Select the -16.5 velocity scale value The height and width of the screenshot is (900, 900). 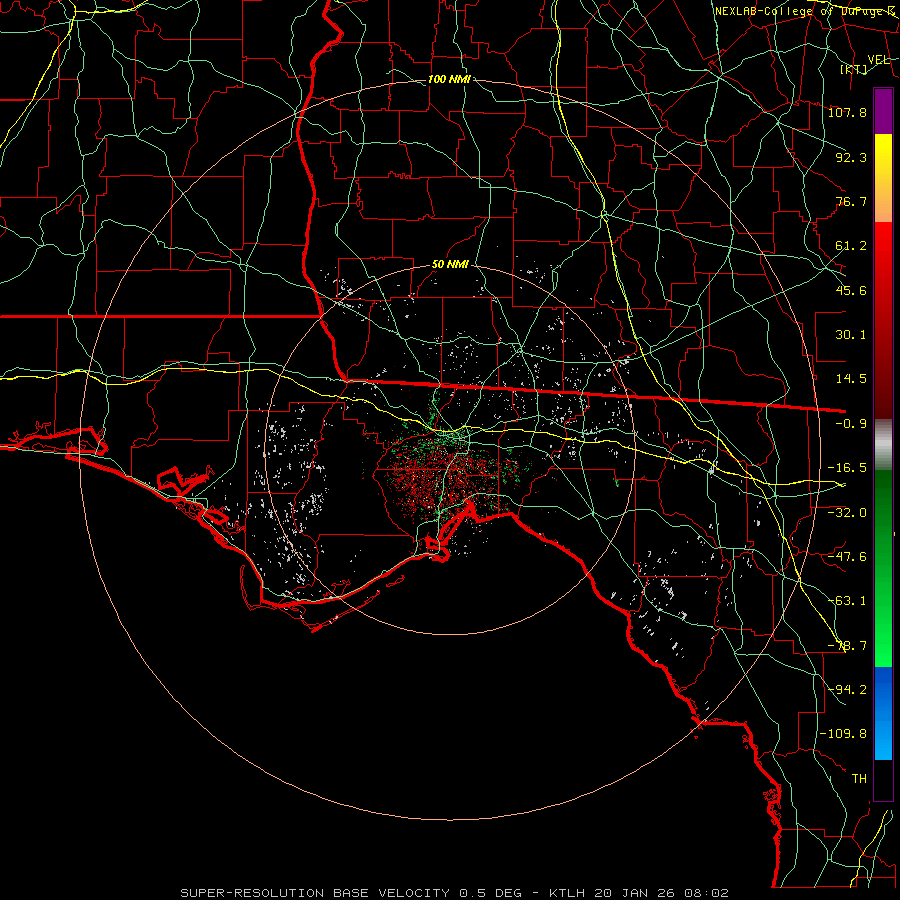(x=847, y=468)
